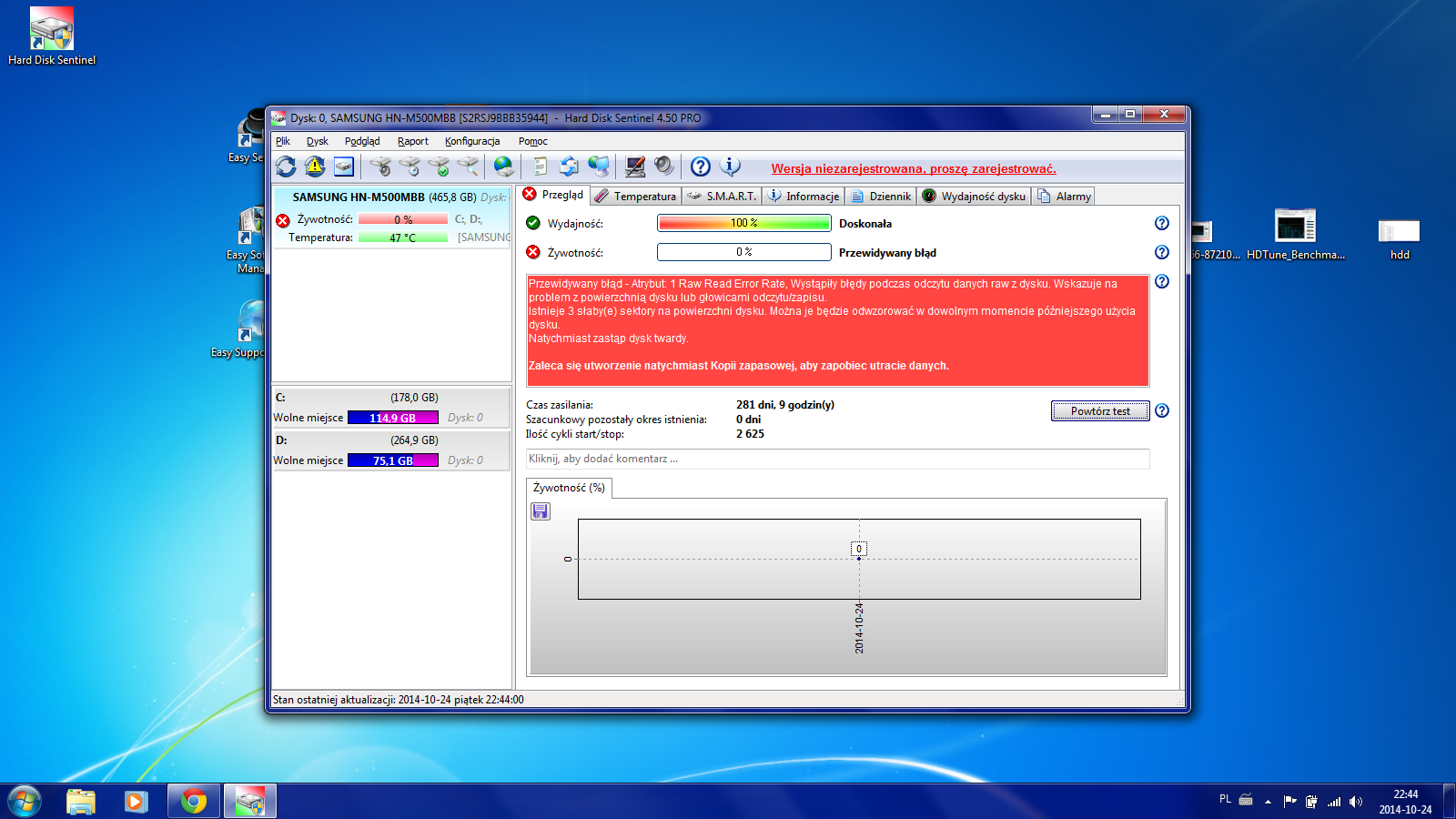Screen dimensions: 1456x819
Task: Switch to the Dziennik tab
Action: pyautogui.click(x=881, y=197)
